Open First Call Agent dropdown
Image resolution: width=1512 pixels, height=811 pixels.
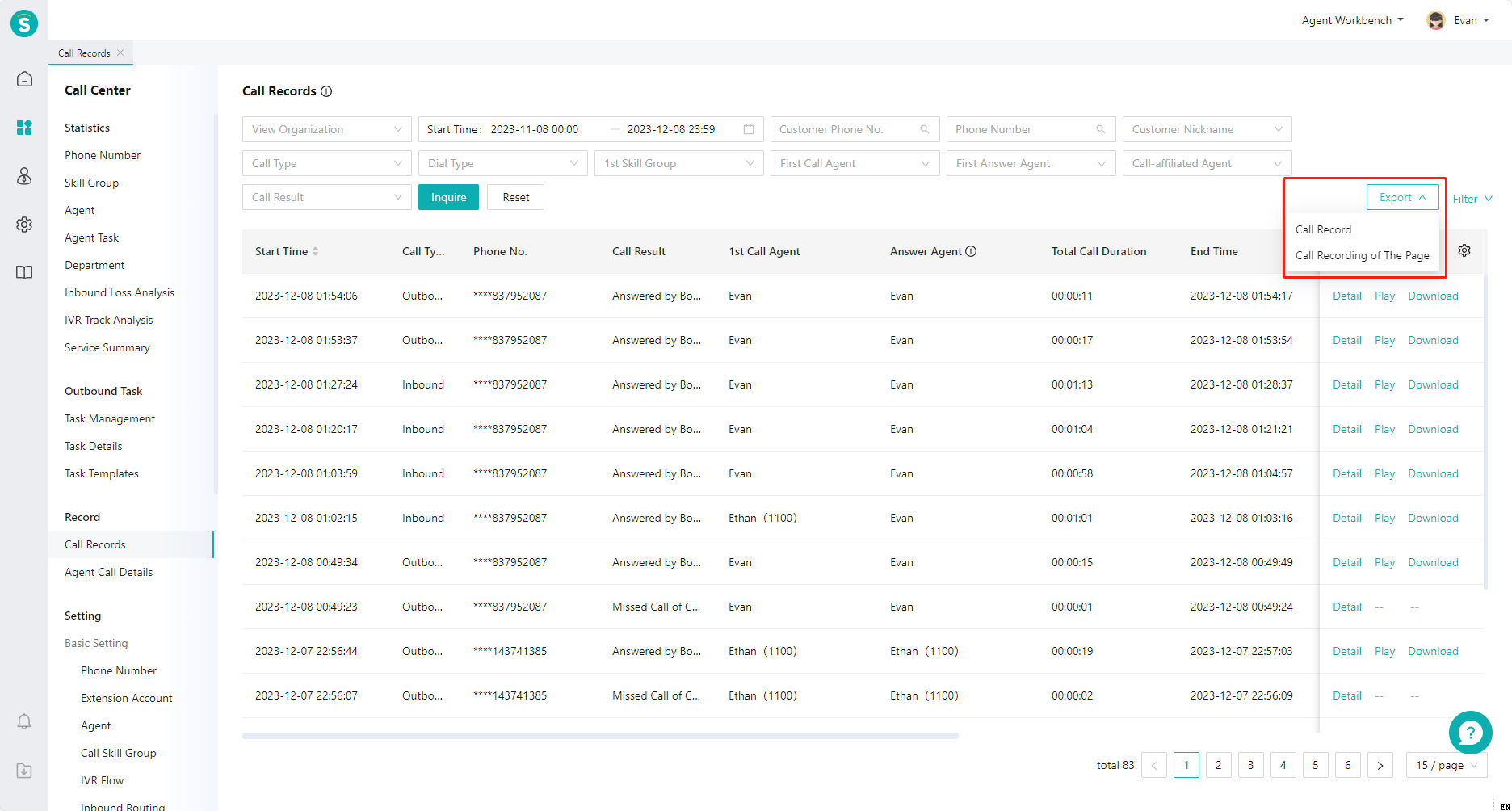[x=855, y=163]
